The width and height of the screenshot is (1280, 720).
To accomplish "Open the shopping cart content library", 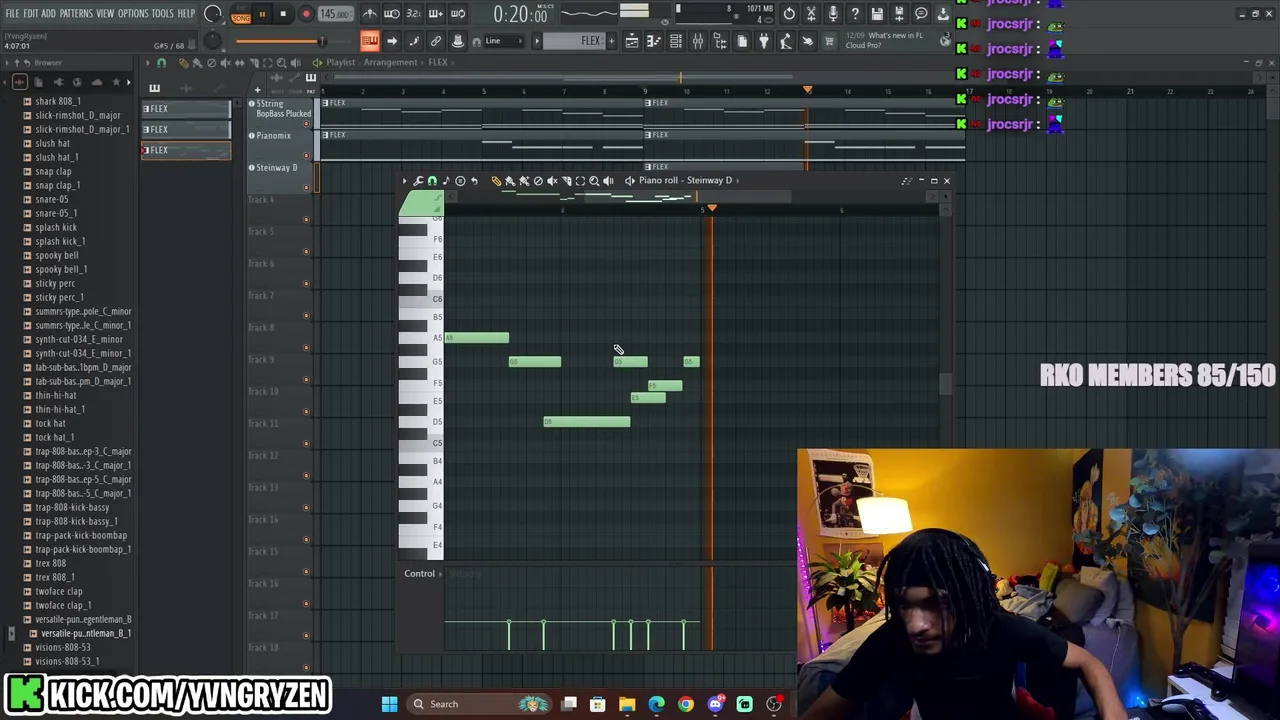I will pos(829,41).
